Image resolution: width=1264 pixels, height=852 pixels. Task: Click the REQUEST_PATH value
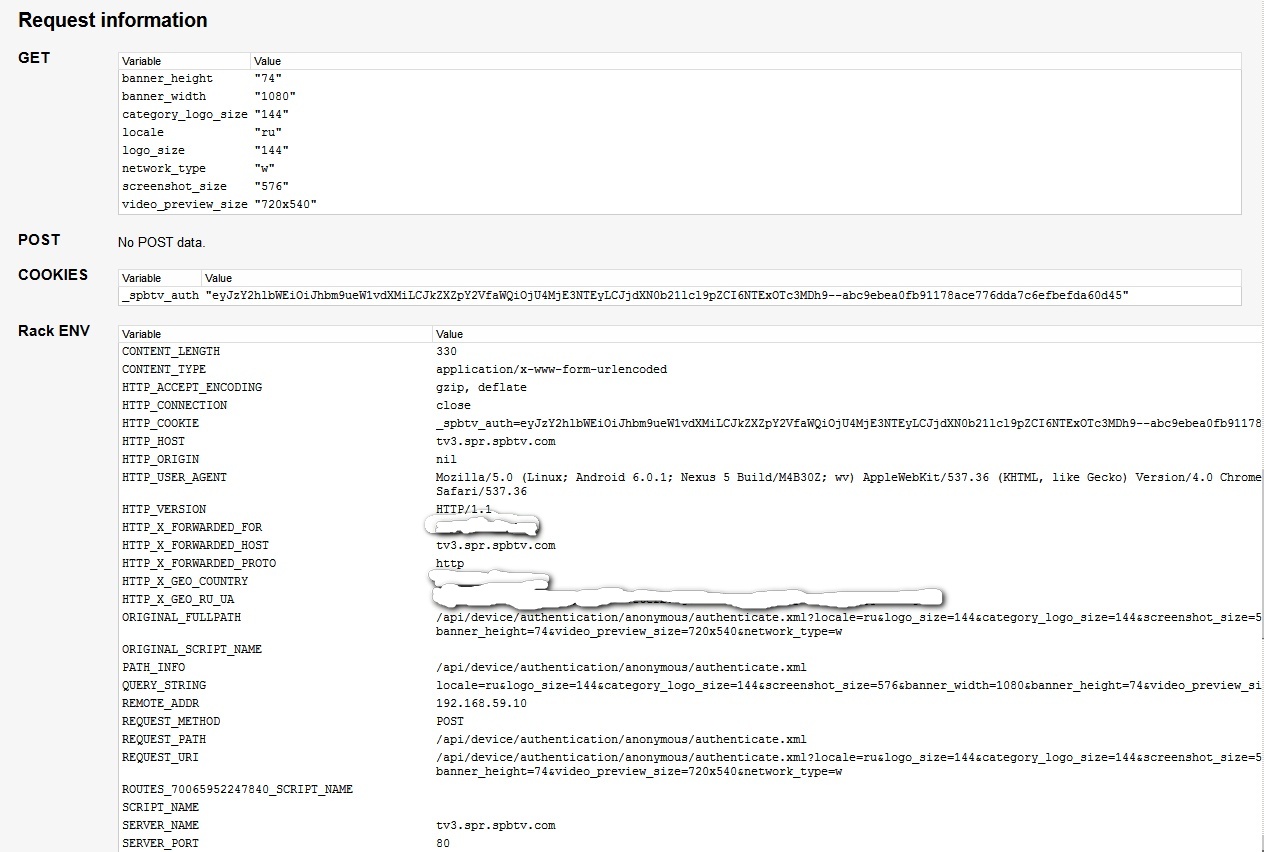(621, 739)
